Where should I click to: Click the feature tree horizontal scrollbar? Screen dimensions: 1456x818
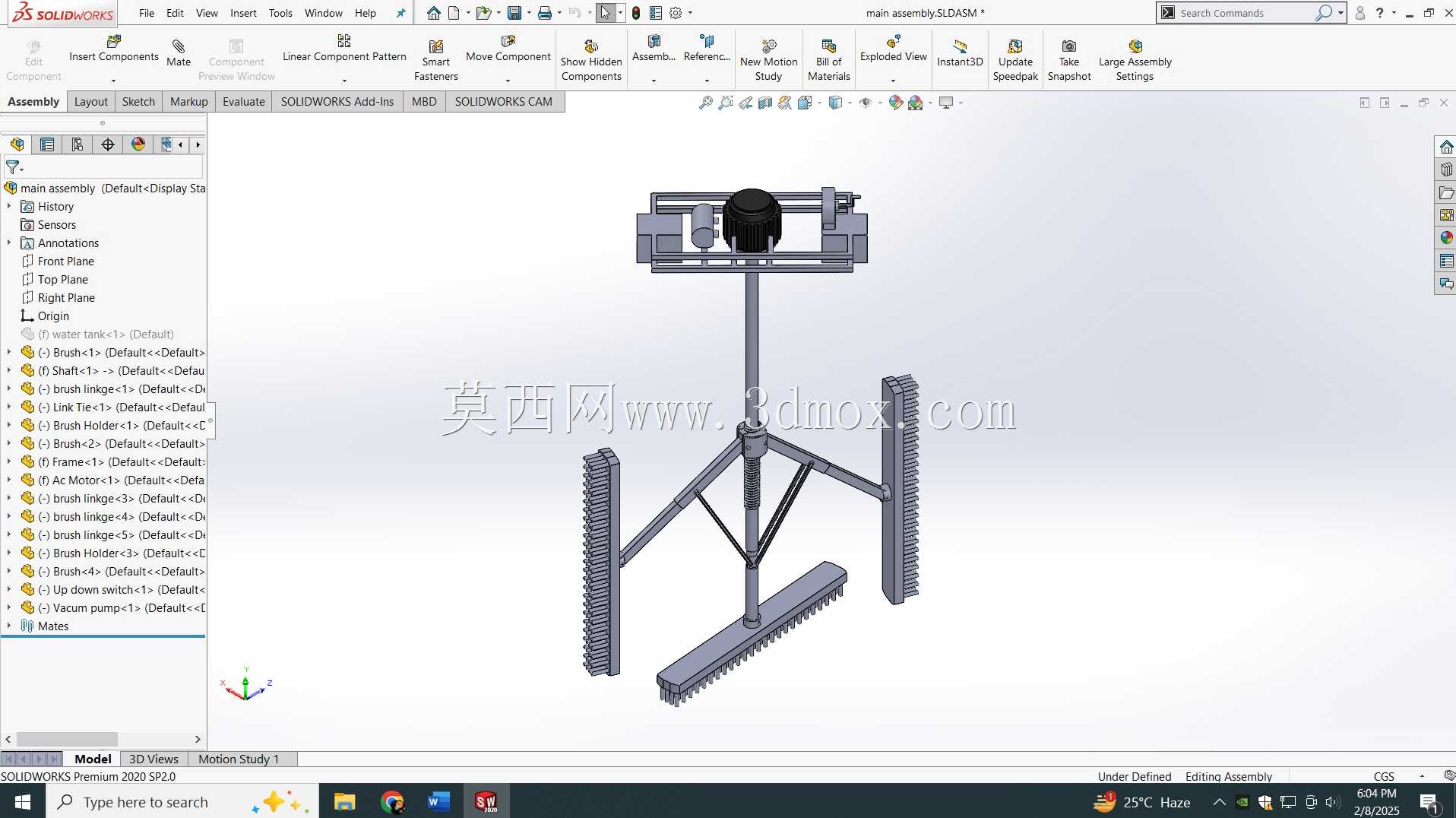tap(67, 739)
